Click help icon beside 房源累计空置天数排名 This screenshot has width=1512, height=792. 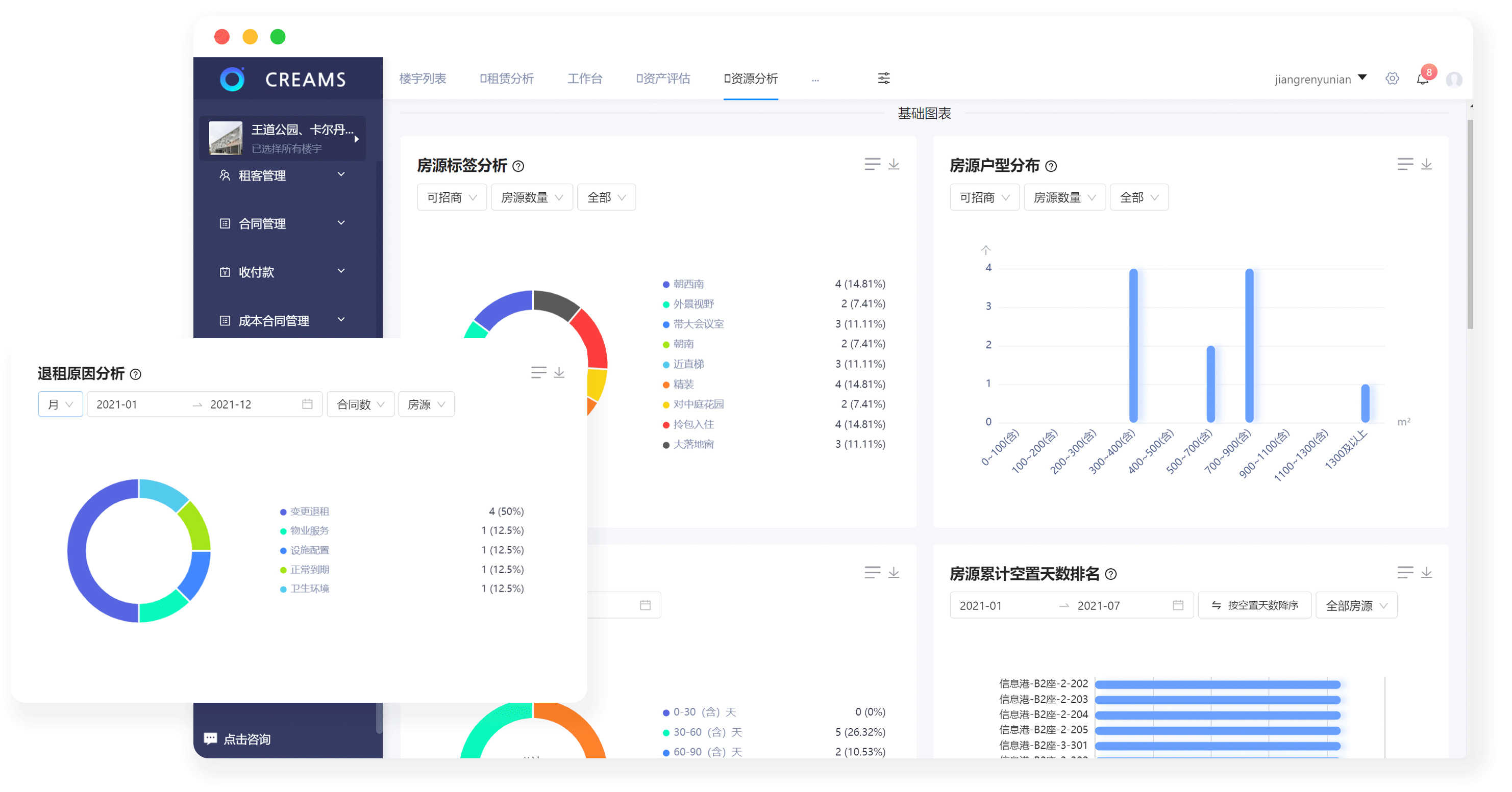pyautogui.click(x=1110, y=574)
